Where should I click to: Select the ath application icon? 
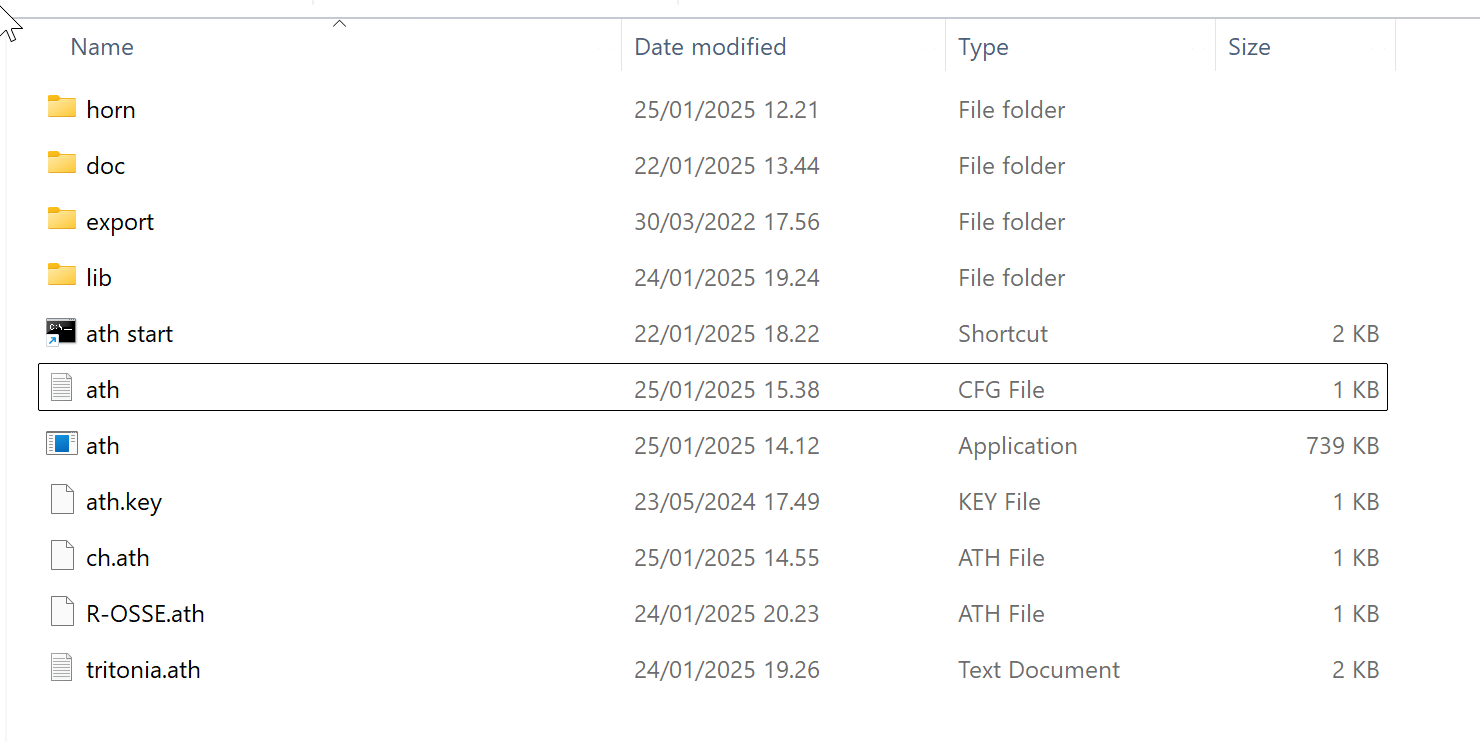pos(62,443)
